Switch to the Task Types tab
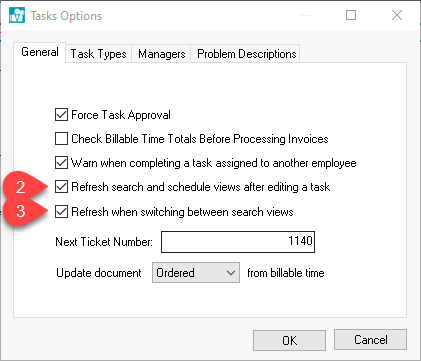Viewport: 421px width, 361px height. (x=98, y=54)
